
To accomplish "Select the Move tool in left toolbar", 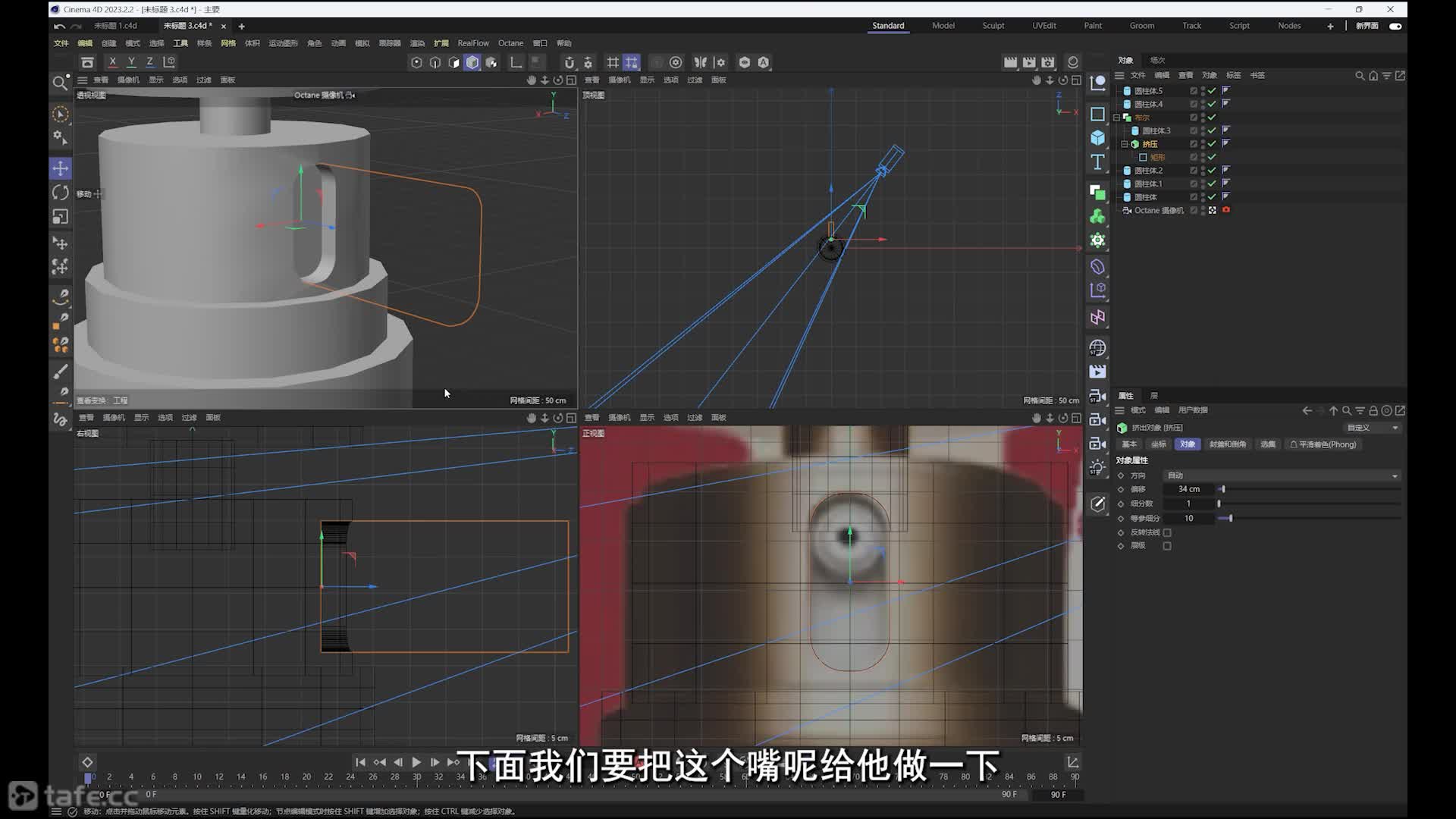I will click(60, 168).
